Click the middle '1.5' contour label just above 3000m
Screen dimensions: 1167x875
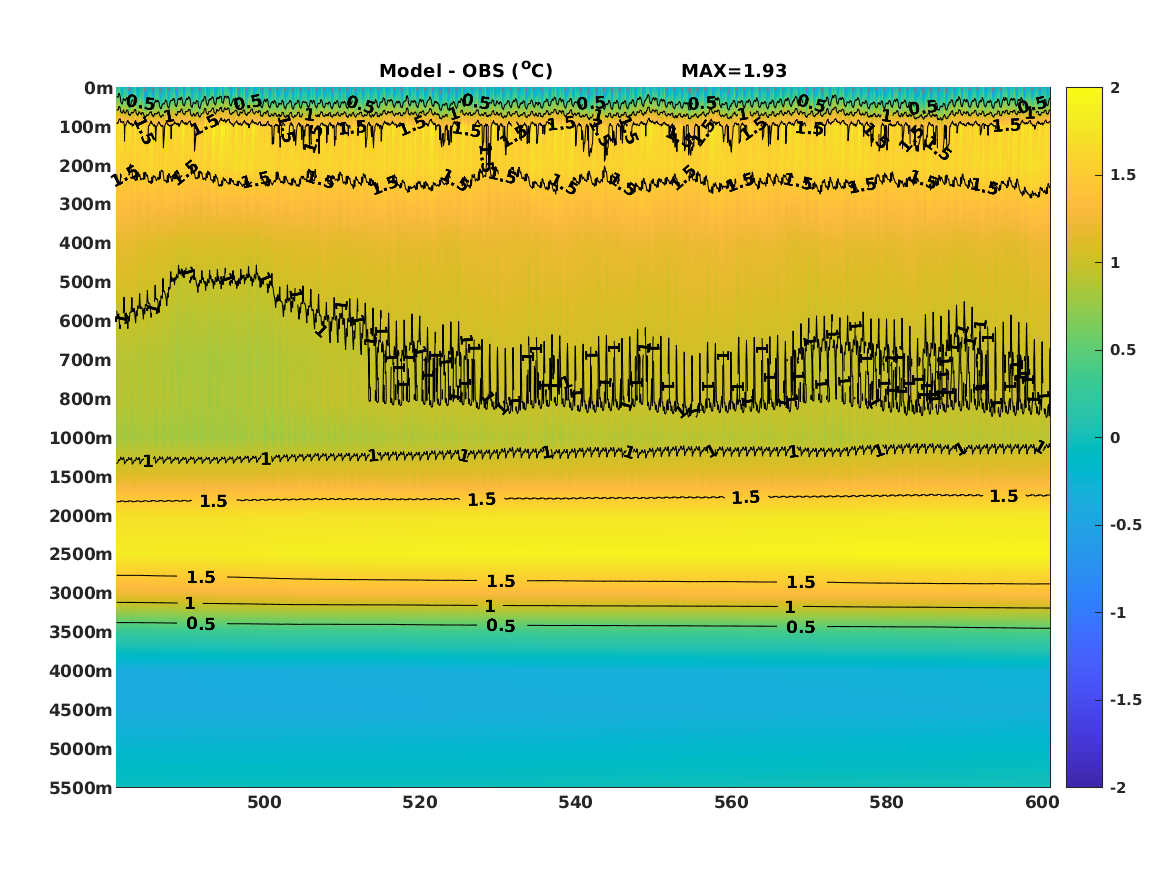point(501,581)
